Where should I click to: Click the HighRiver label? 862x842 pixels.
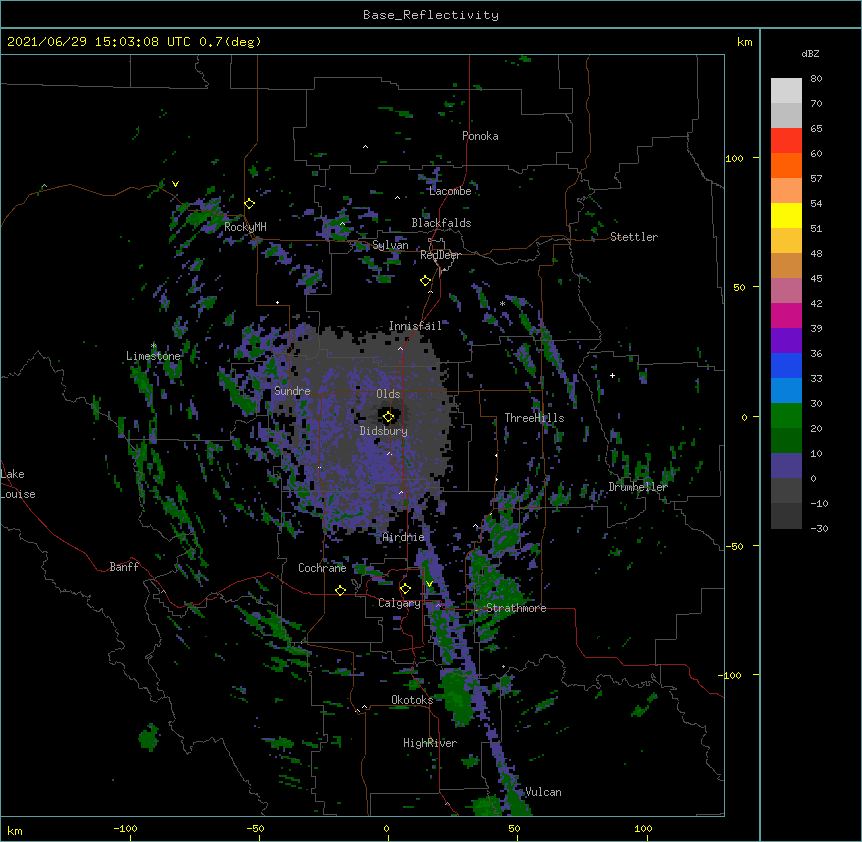pos(430,743)
